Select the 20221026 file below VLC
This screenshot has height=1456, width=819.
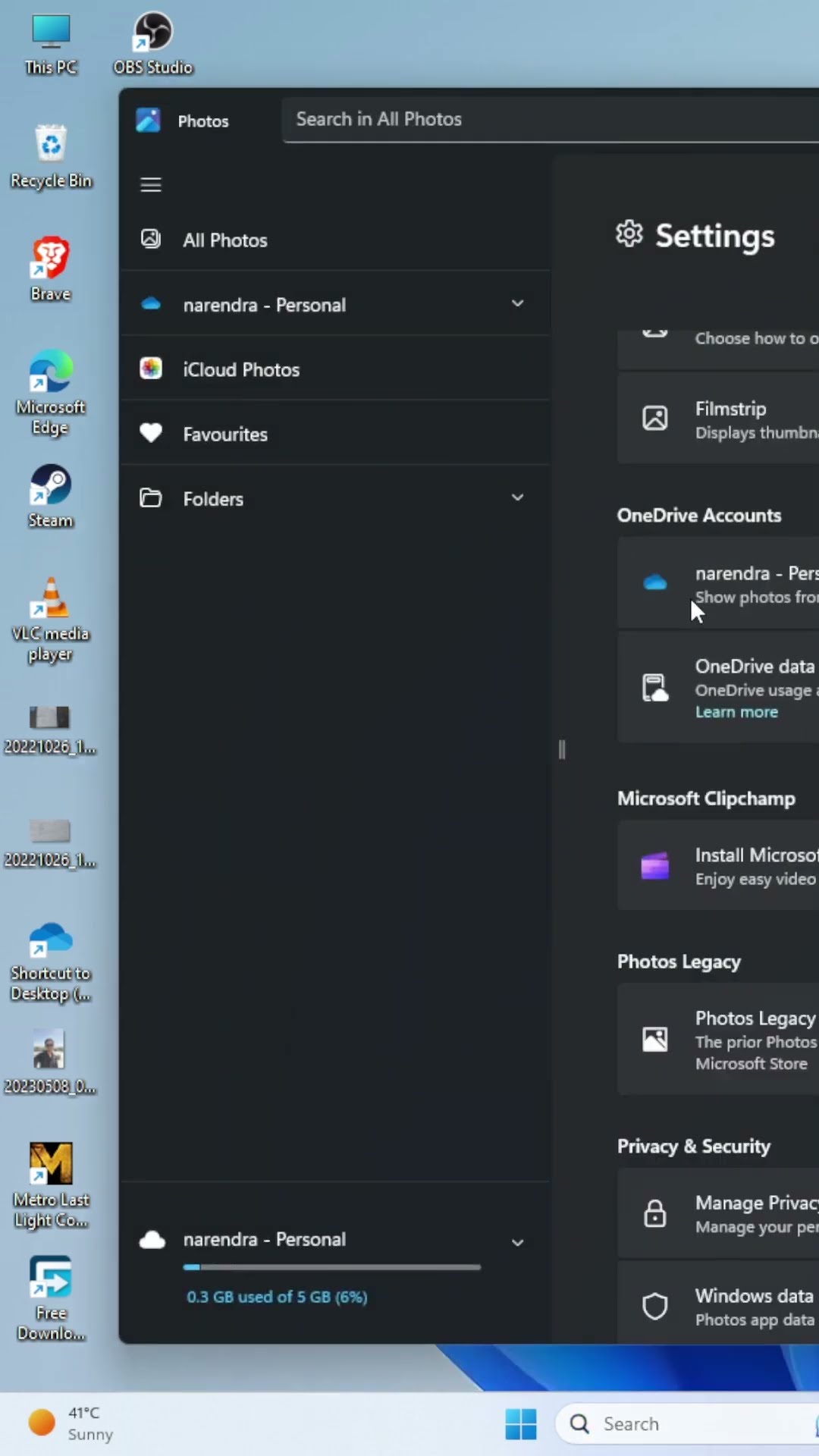click(x=50, y=730)
